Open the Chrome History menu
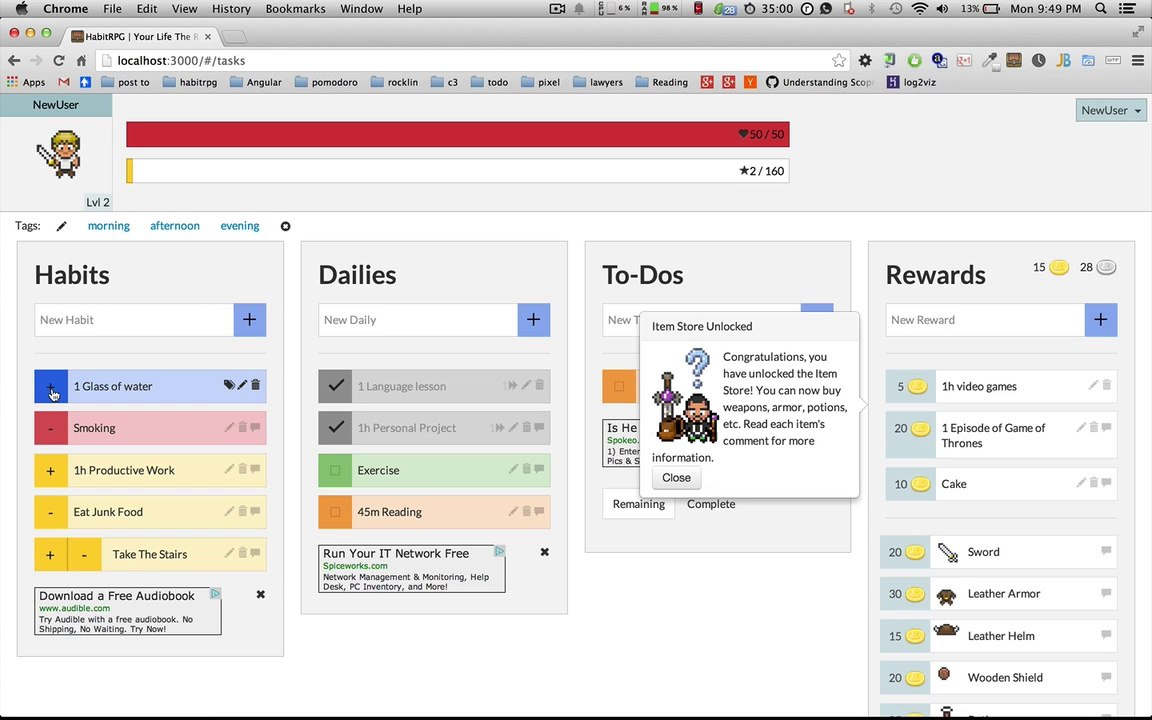 tap(231, 9)
